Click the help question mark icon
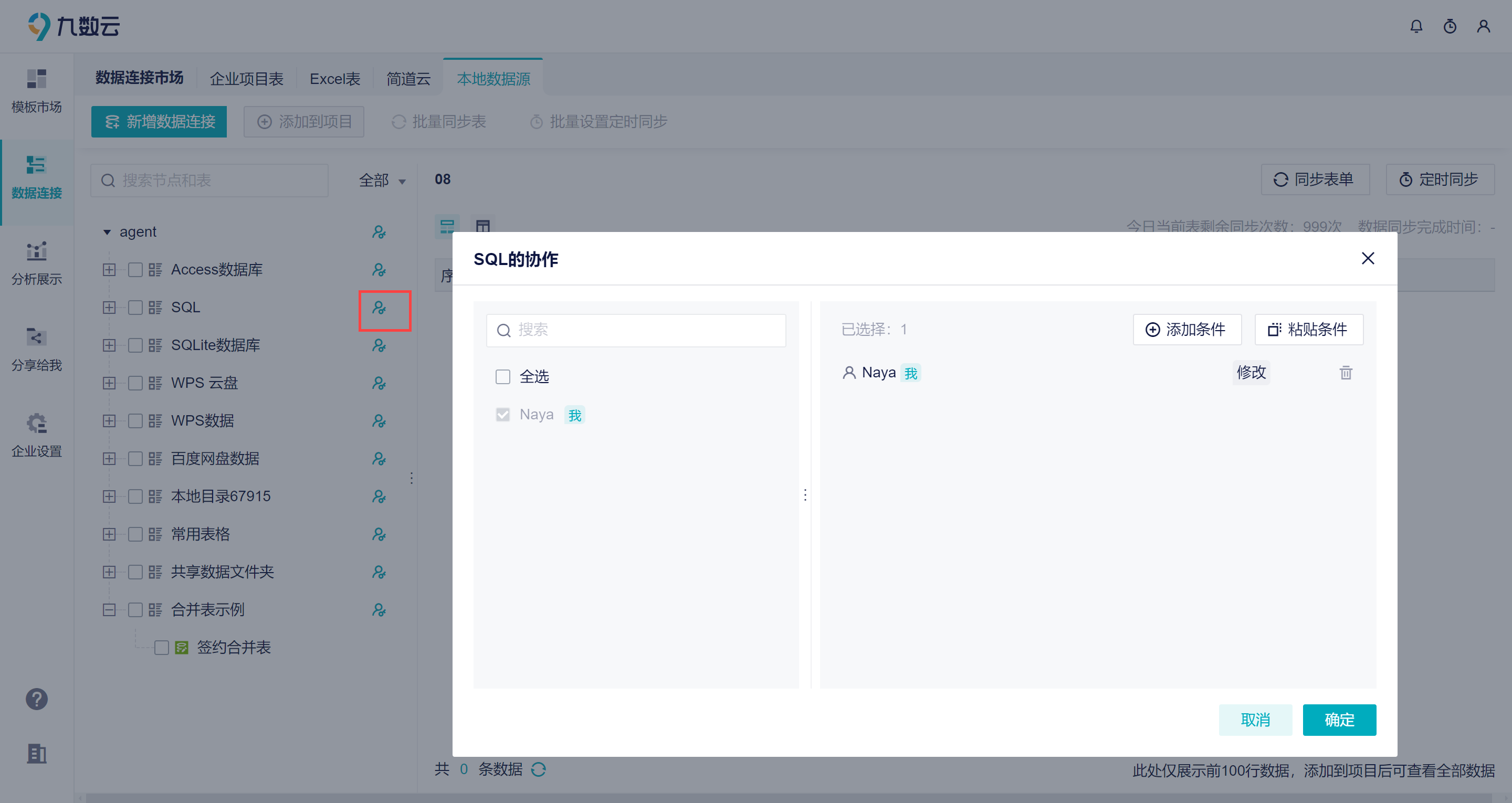Screen dimensions: 1512x803 coord(36,699)
